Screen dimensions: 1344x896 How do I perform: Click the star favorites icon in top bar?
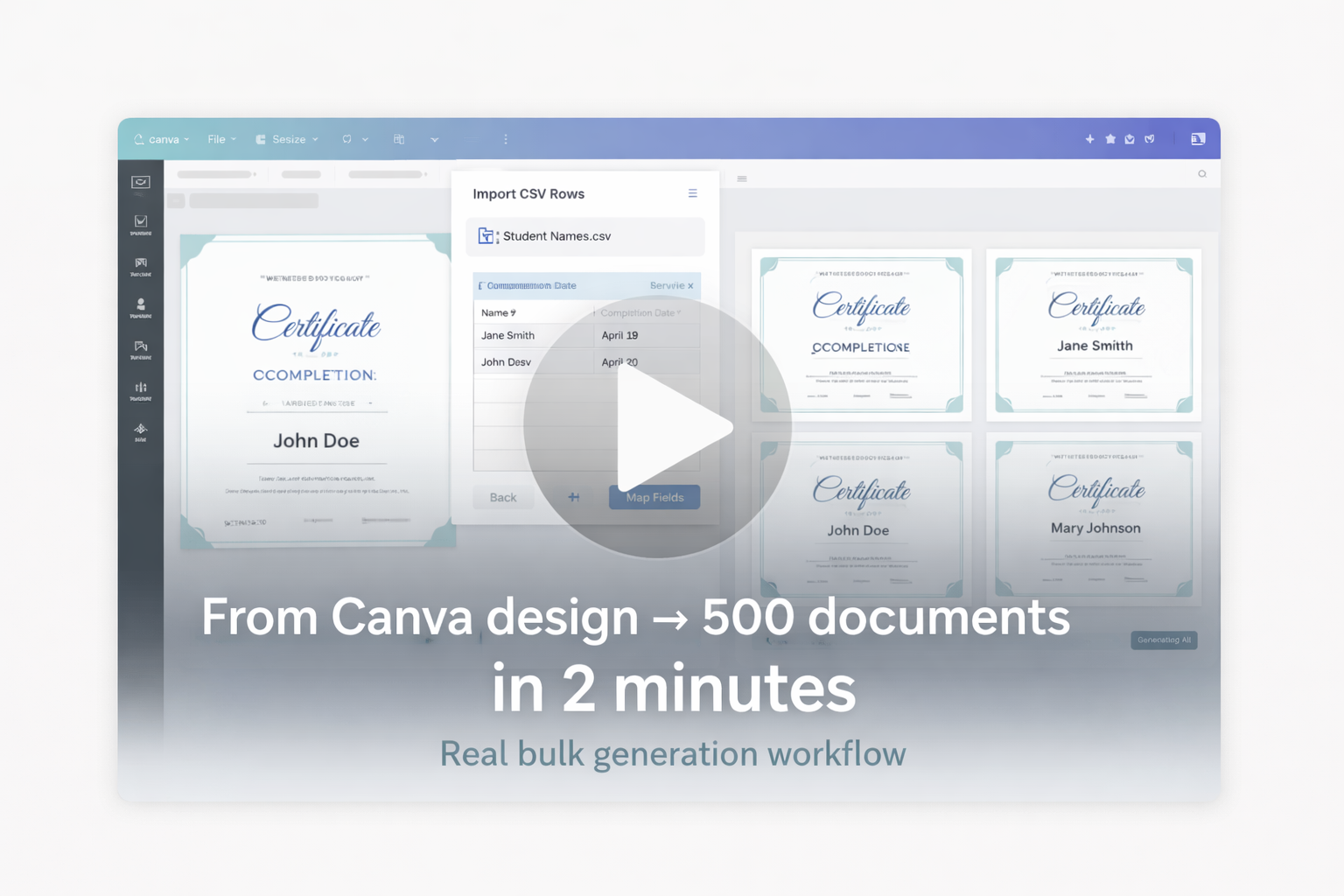point(1109,139)
